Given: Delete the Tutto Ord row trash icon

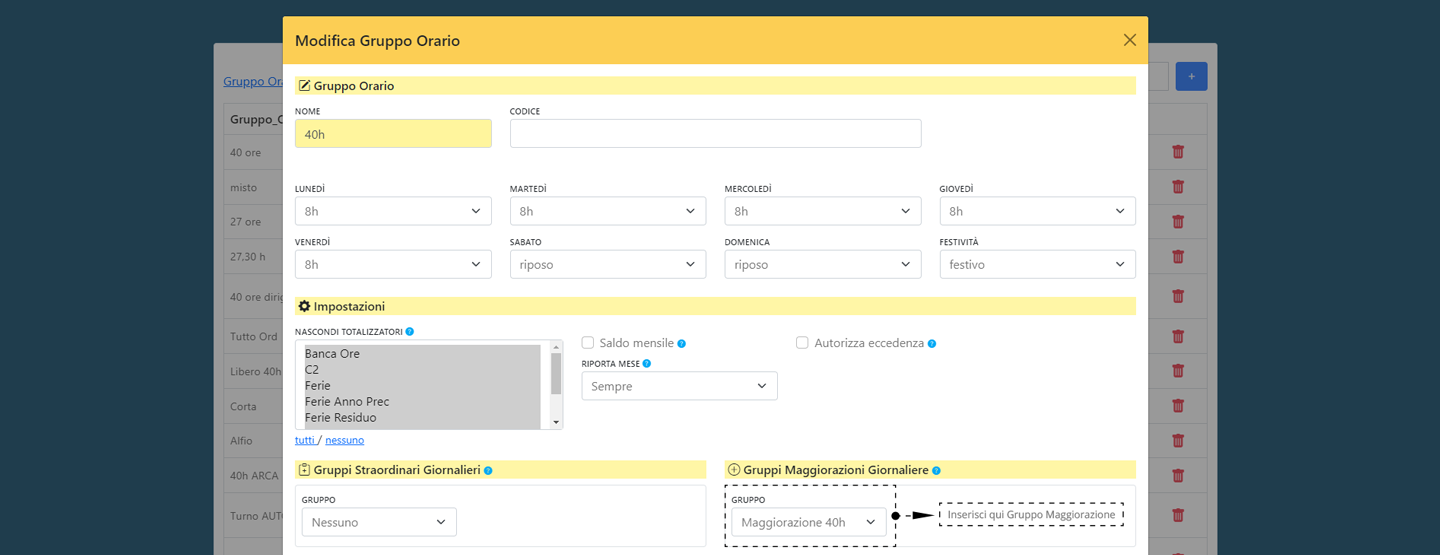Looking at the screenshot, I should pos(1178,336).
